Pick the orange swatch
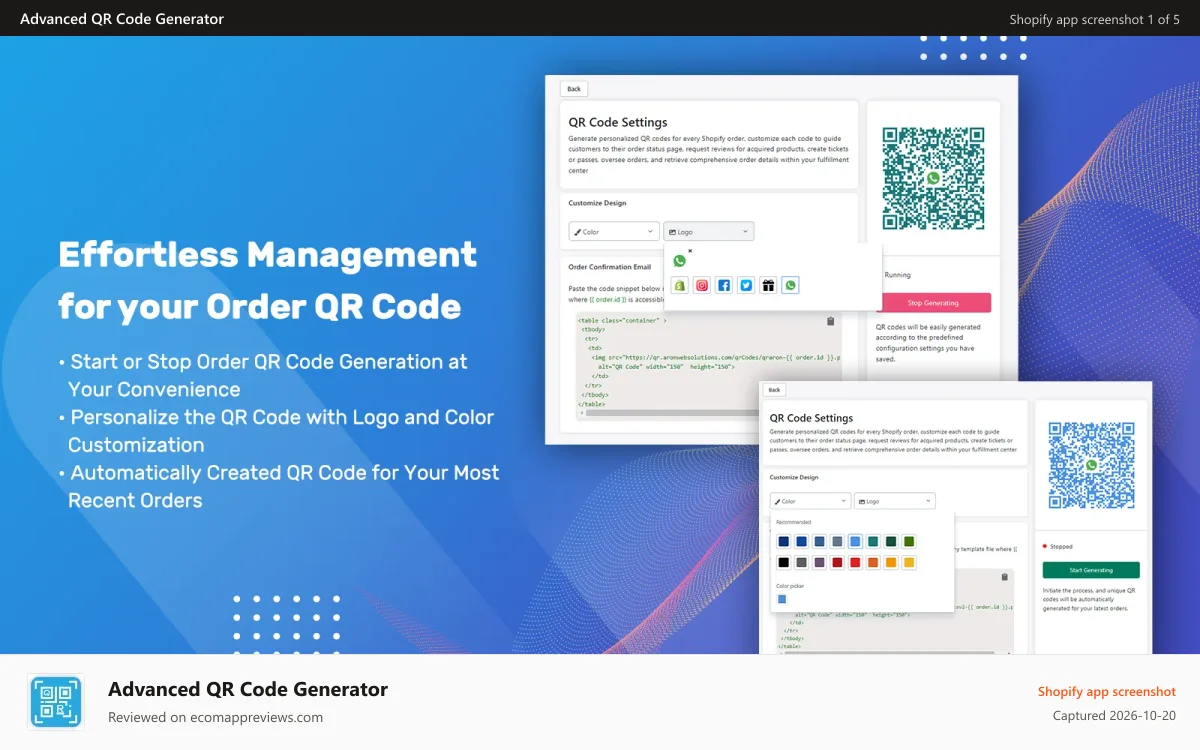Image resolution: width=1200 pixels, height=750 pixels. pyautogui.click(x=873, y=563)
